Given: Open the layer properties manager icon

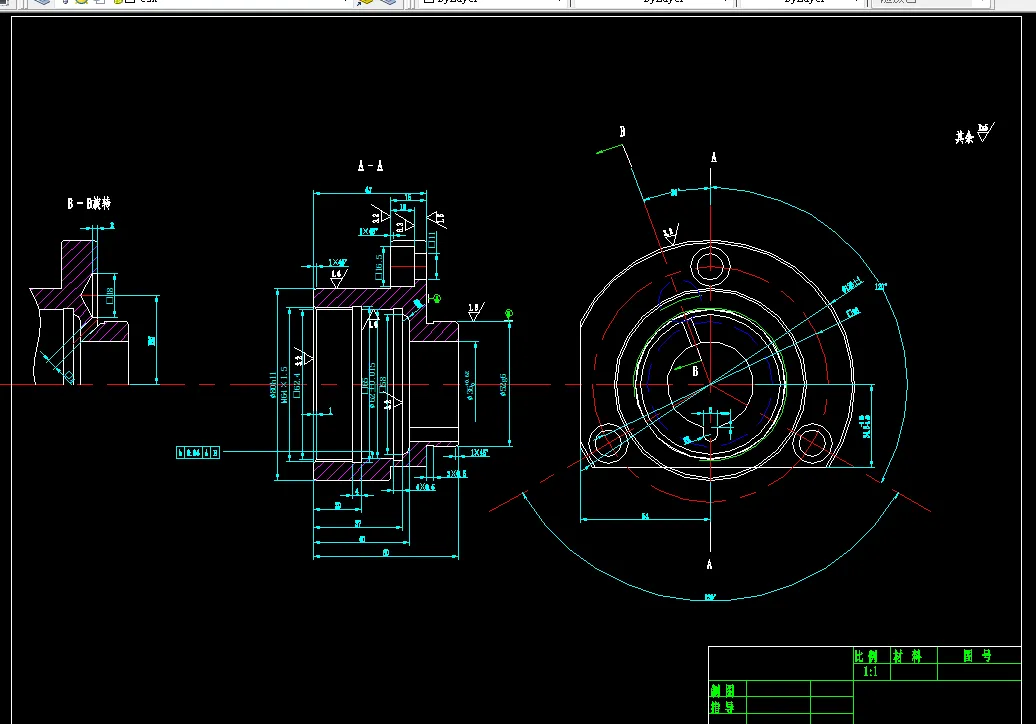Looking at the screenshot, I should point(42,2).
